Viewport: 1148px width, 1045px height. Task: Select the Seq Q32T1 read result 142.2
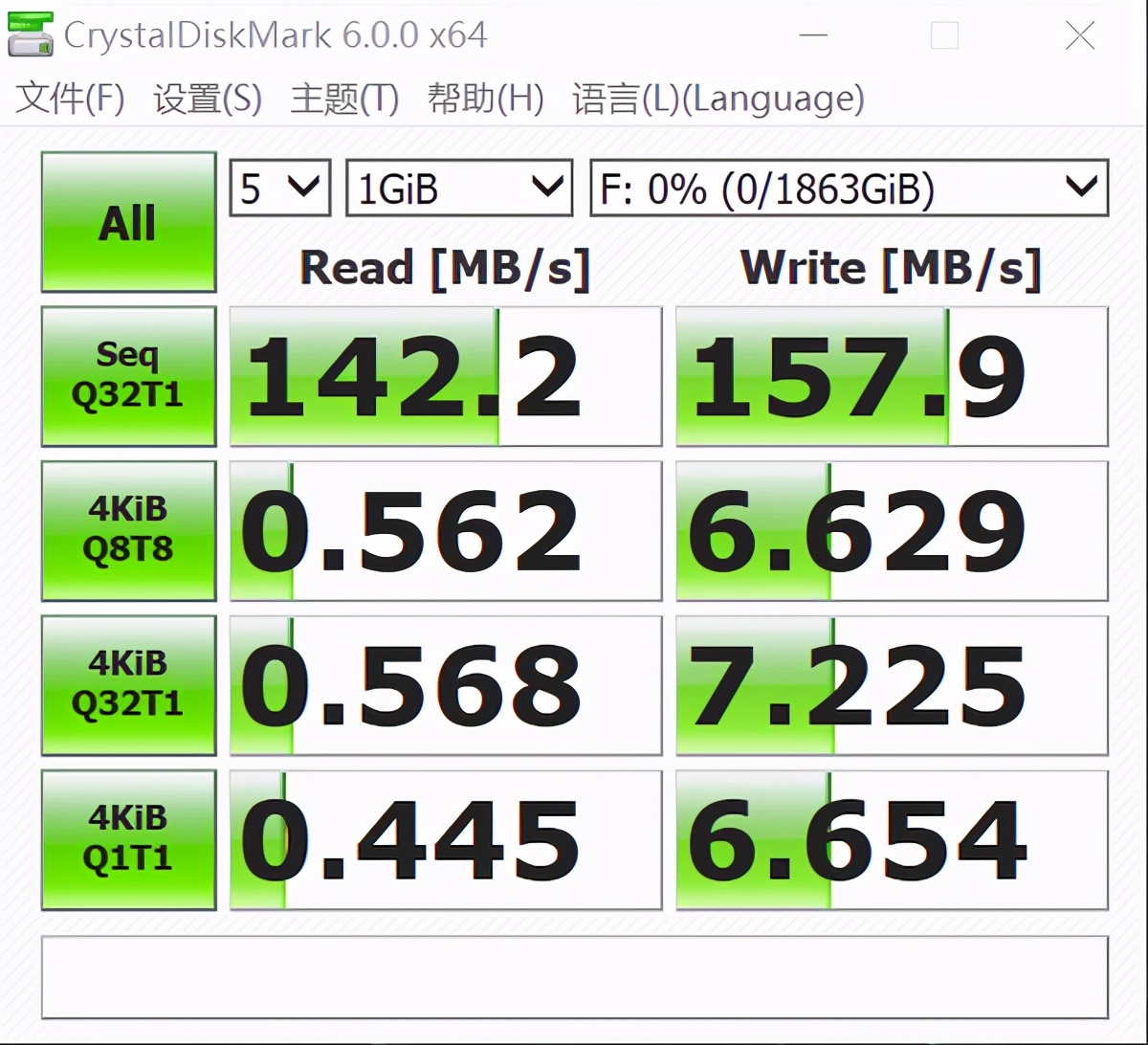pos(445,375)
